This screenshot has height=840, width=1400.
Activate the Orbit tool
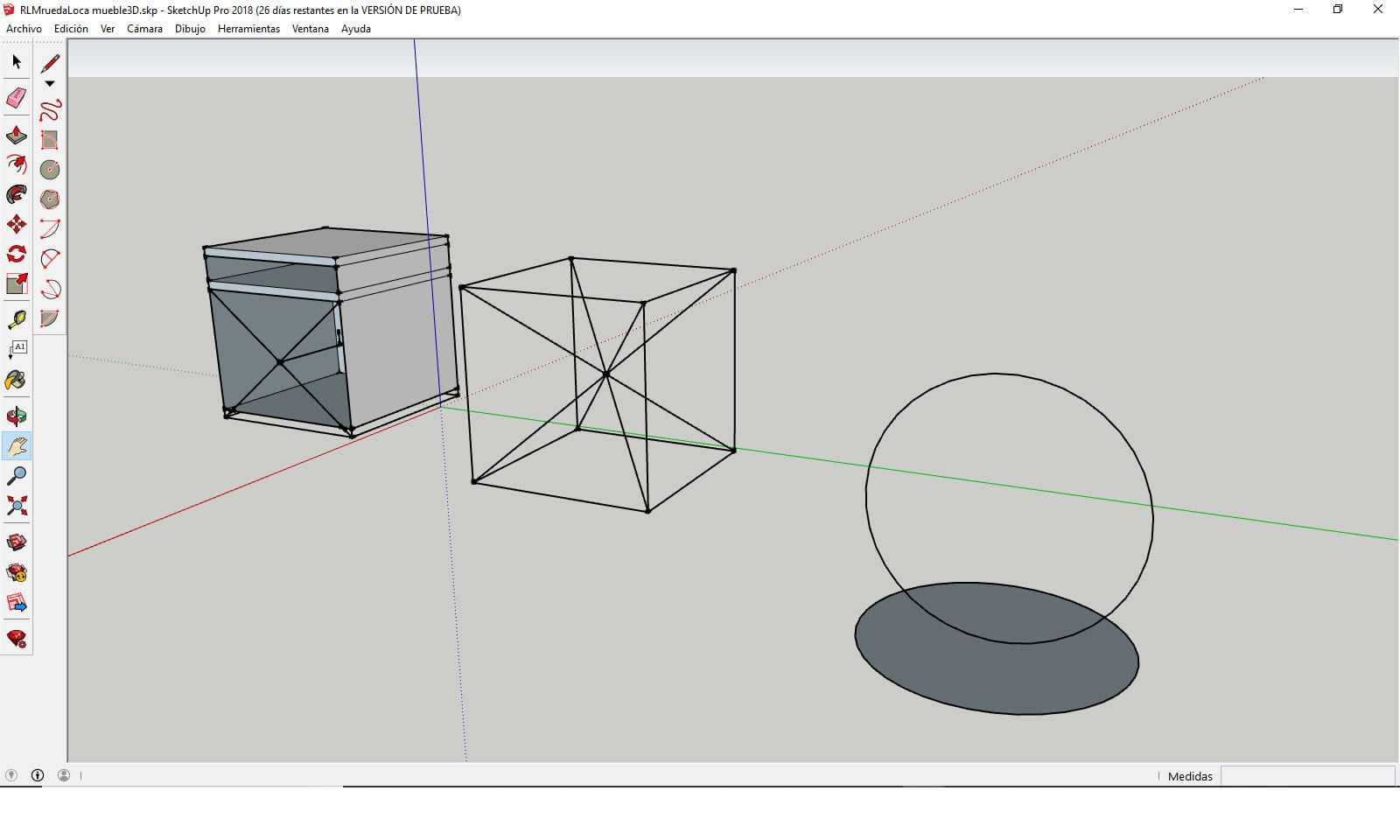(17, 416)
